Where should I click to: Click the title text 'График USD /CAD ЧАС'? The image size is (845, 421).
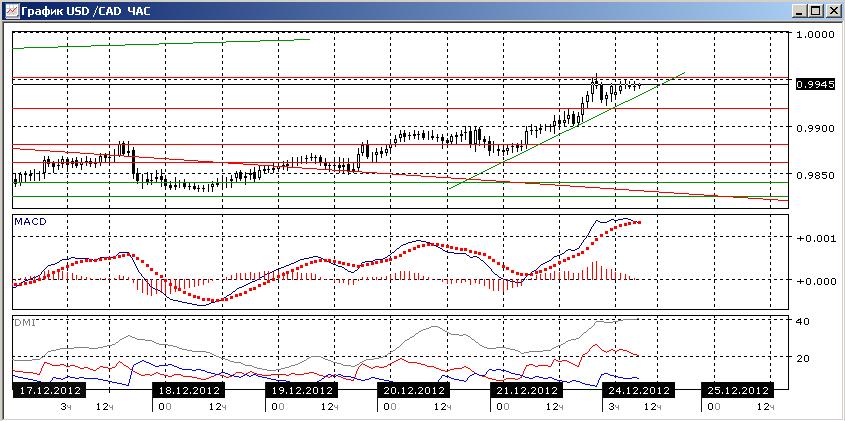tap(86, 11)
